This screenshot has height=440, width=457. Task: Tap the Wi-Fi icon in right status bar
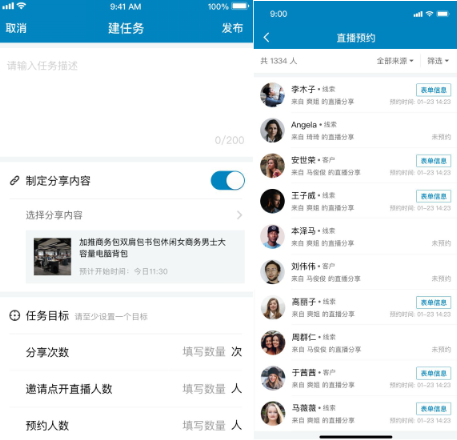[429, 14]
